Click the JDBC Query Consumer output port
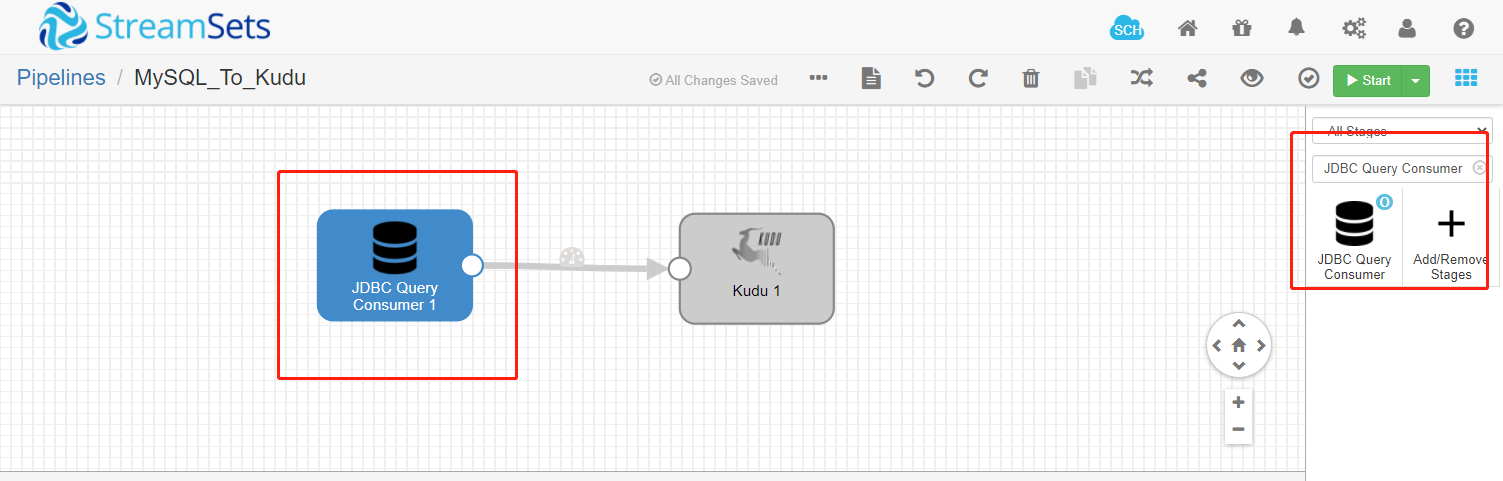The width and height of the screenshot is (1503, 481). coord(473,265)
